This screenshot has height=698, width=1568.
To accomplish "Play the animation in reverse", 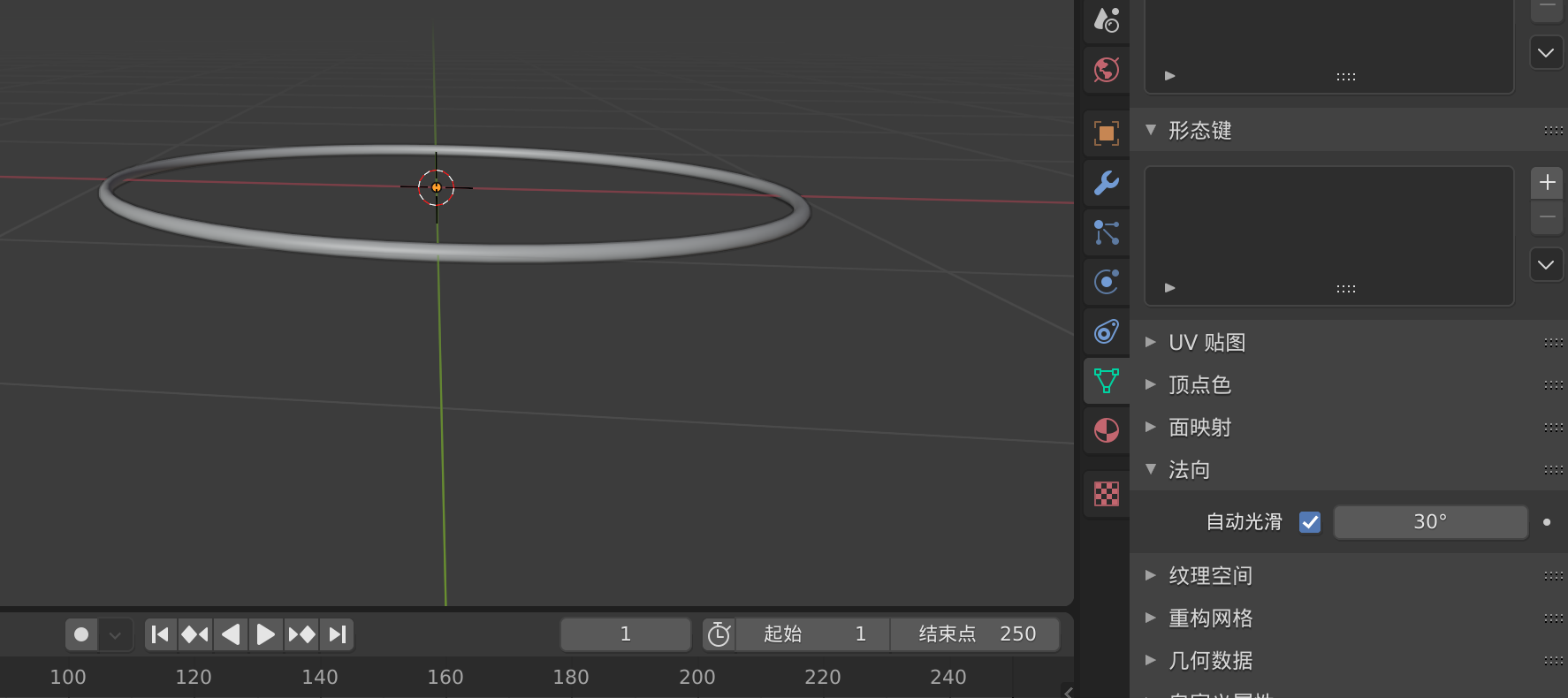I will pos(231,634).
